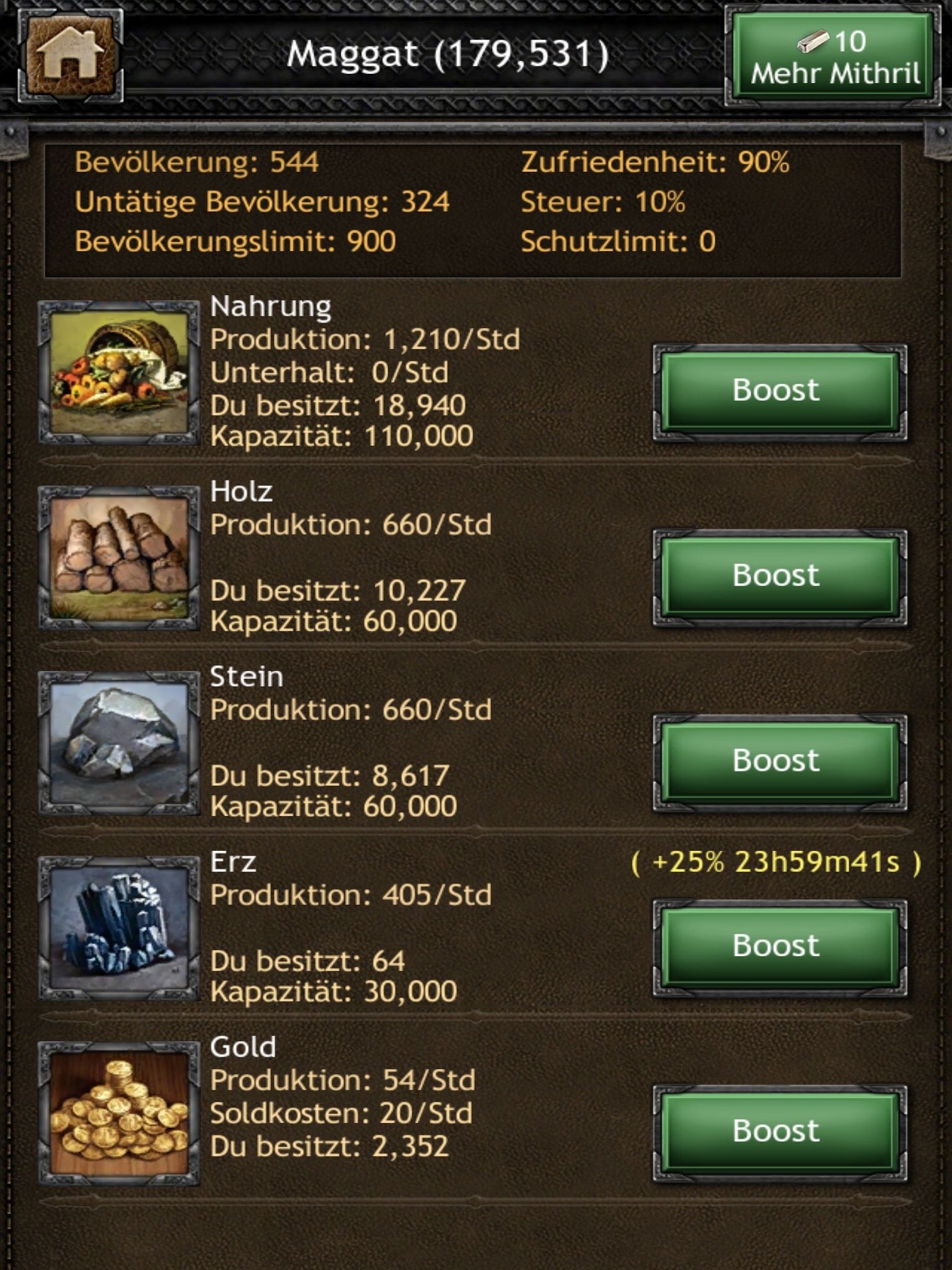The height and width of the screenshot is (1270, 952).
Task: Select the Erz ore crystal icon
Action: (x=119, y=928)
